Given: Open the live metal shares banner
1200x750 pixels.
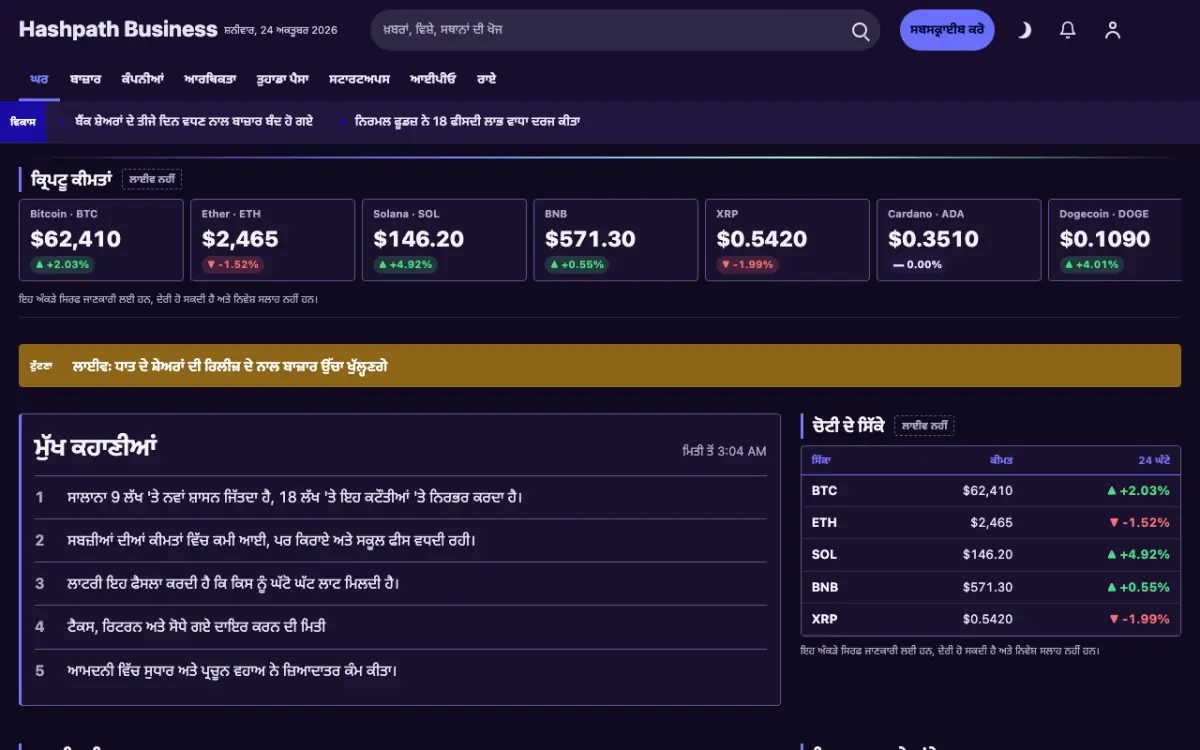Looking at the screenshot, I should click(x=600, y=366).
